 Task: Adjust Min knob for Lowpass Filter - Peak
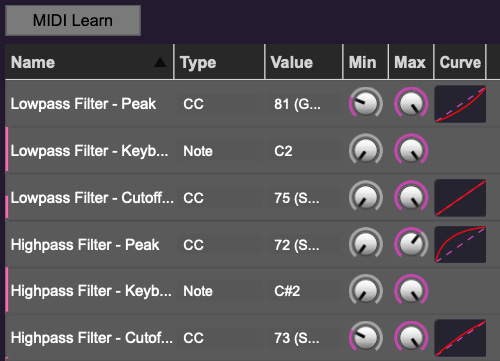tap(366, 103)
